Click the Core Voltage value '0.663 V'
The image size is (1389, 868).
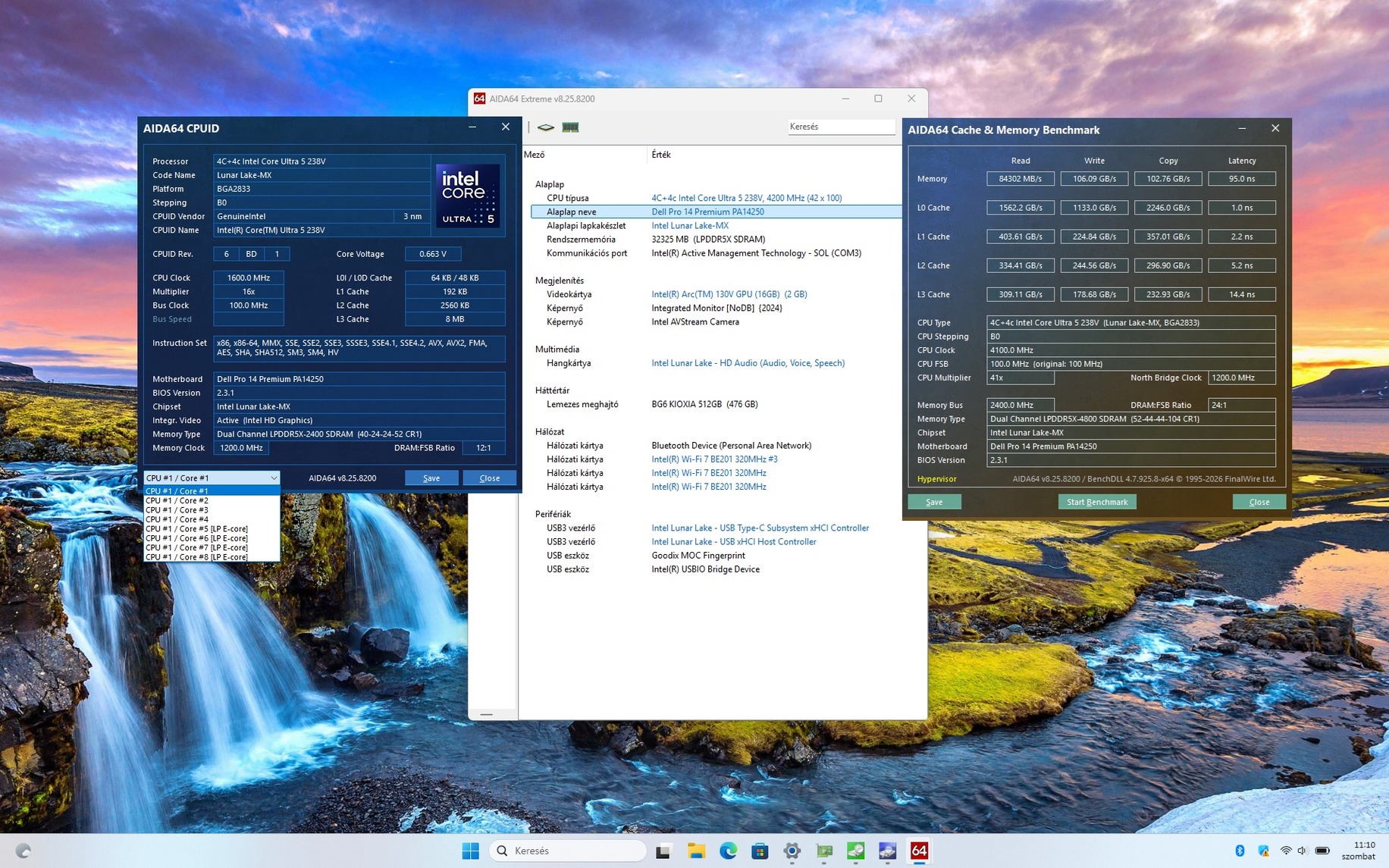coord(433,254)
